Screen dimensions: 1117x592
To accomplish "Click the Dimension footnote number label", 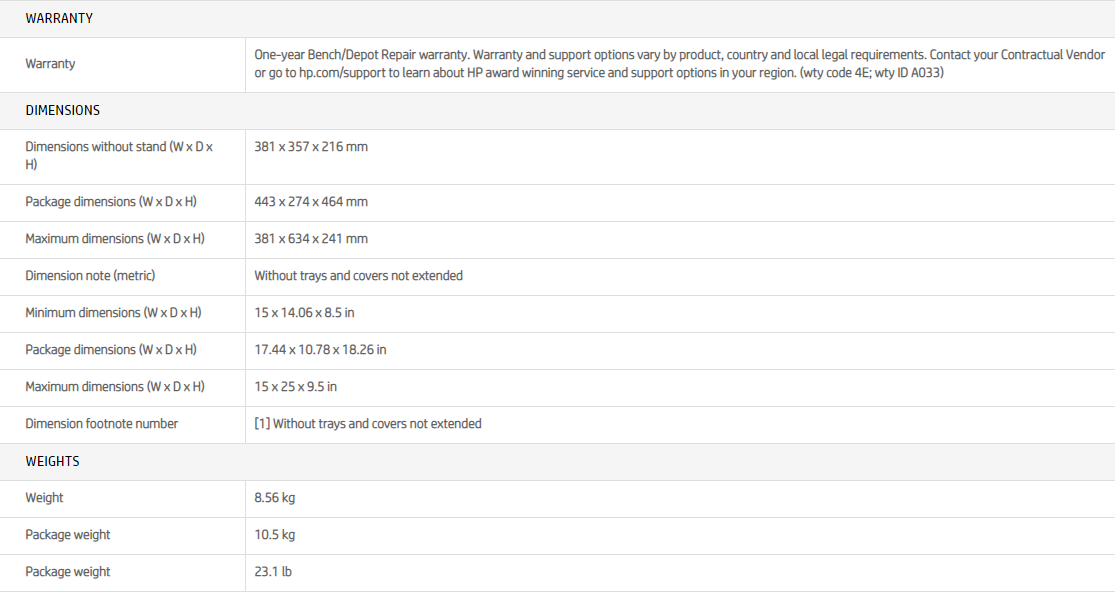I will click(101, 424).
